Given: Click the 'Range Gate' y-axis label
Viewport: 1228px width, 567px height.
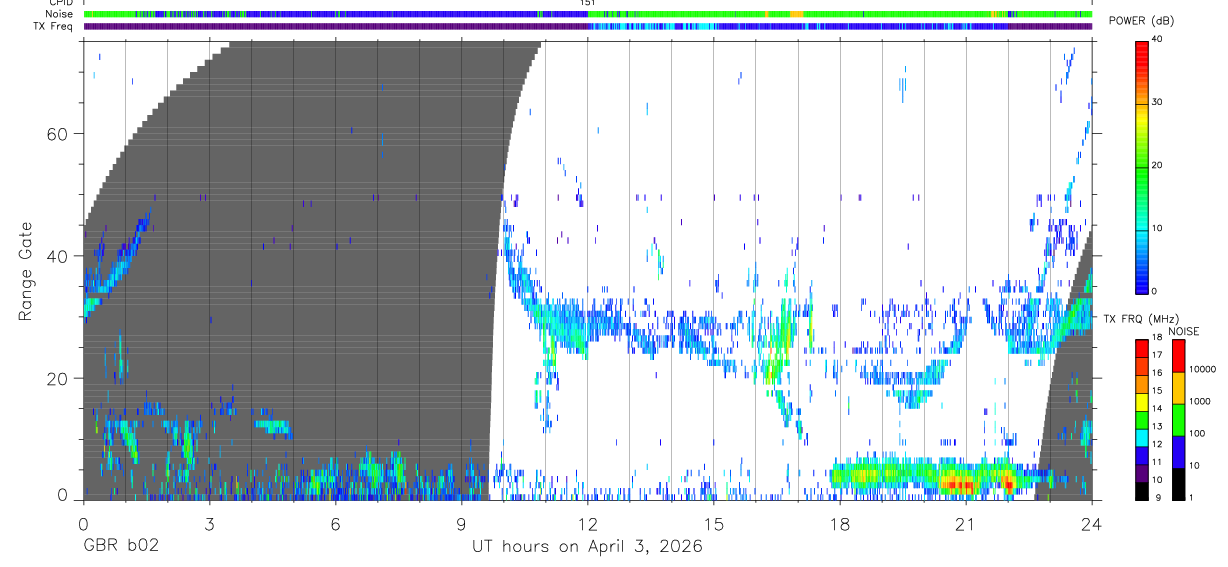Looking at the screenshot, I should click(x=25, y=271).
